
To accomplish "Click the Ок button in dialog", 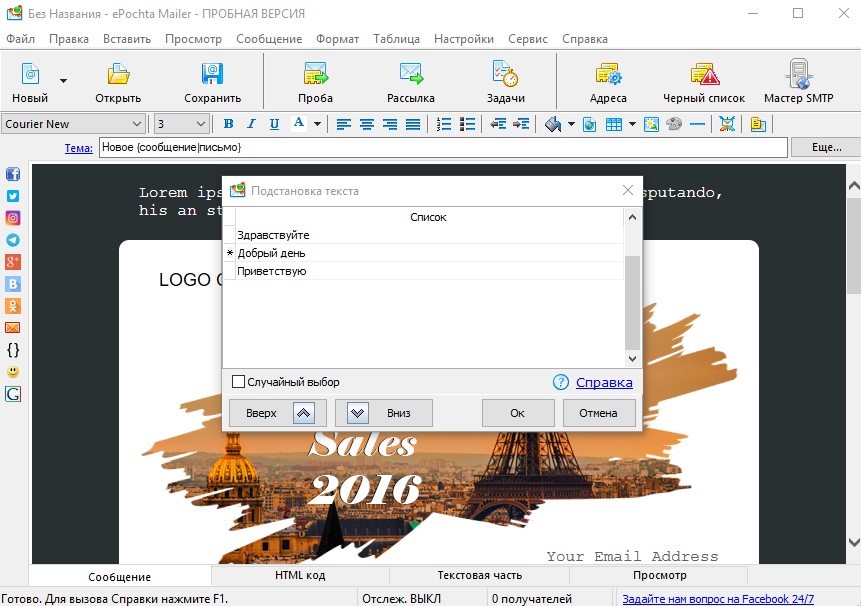I will pyautogui.click(x=517, y=413).
